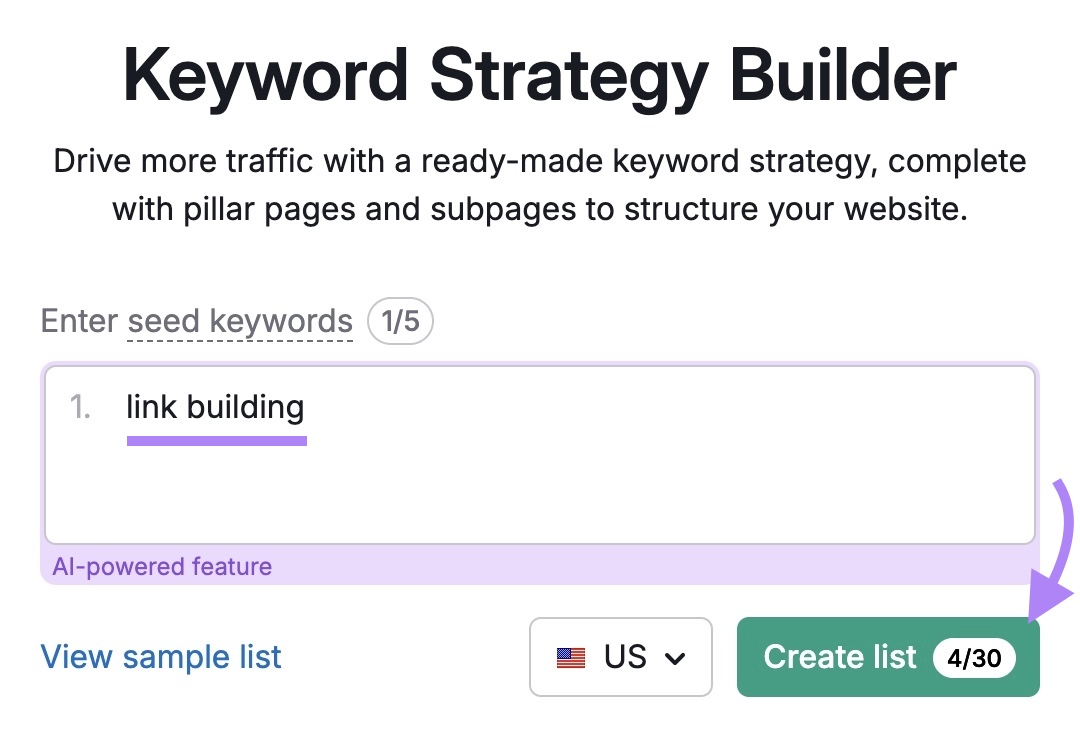Open the database region picker showing US
1080x744 pixels.
pos(620,657)
